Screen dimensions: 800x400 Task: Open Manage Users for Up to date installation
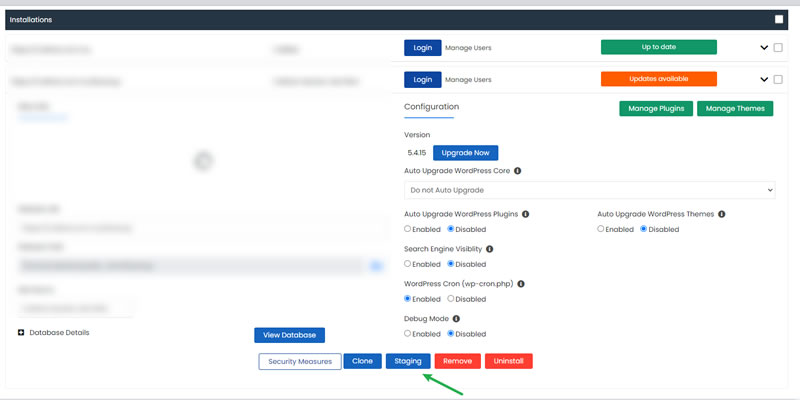point(468,48)
